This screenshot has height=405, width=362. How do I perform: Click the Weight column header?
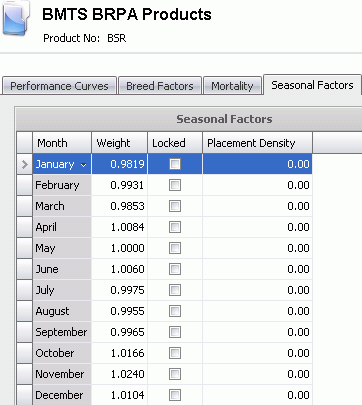[x=119, y=143]
